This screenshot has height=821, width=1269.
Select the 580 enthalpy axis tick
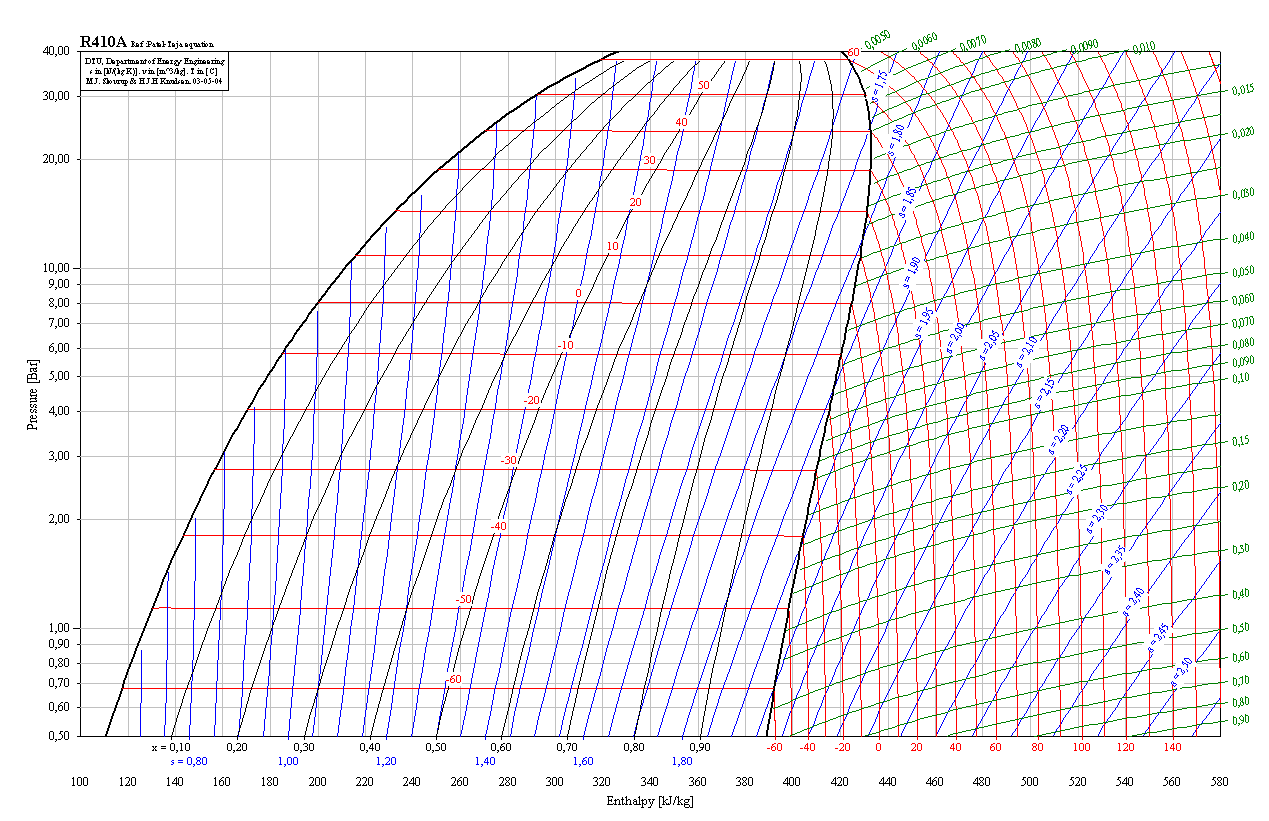[x=1219, y=782]
